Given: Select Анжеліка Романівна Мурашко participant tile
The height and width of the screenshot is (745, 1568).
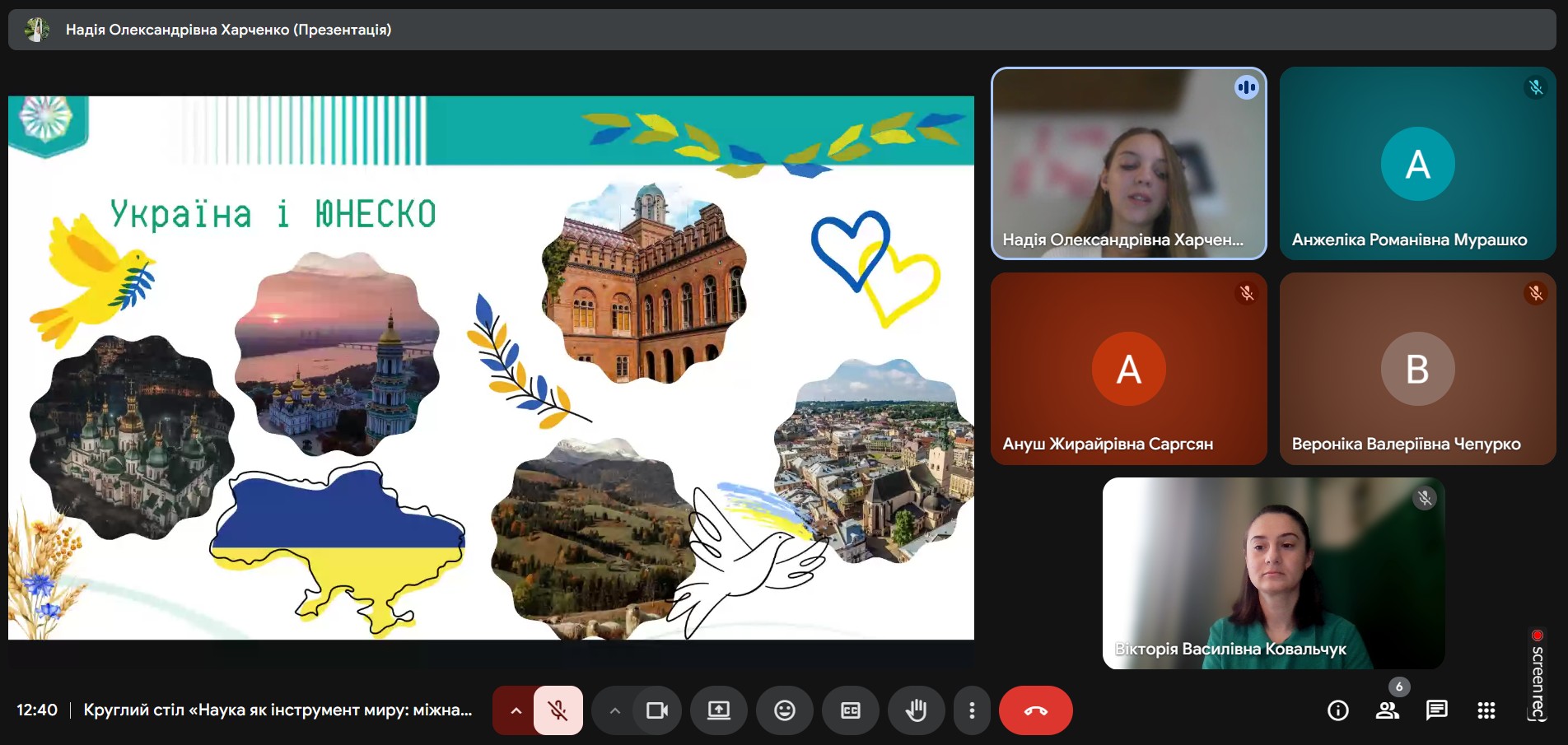Looking at the screenshot, I should pos(1416,163).
